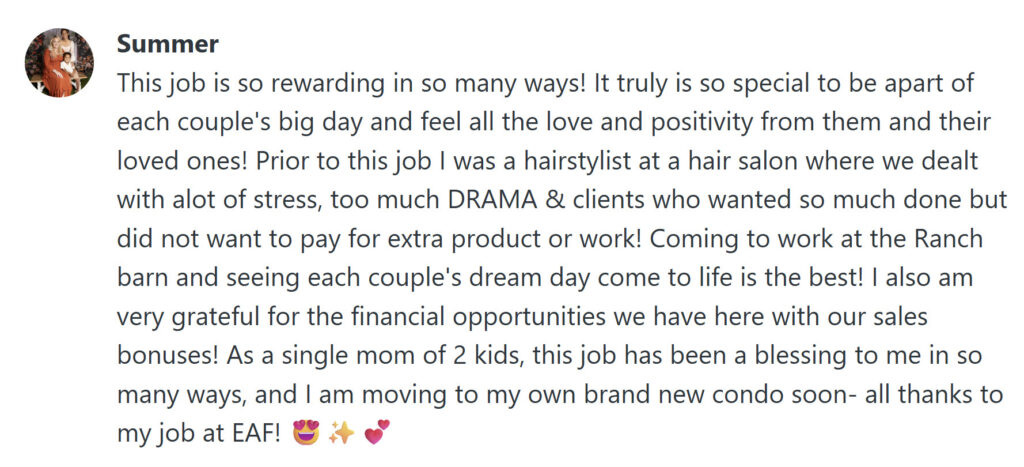Click the word bonuses! in the review
Screen dimensions: 1024x467
(171, 355)
